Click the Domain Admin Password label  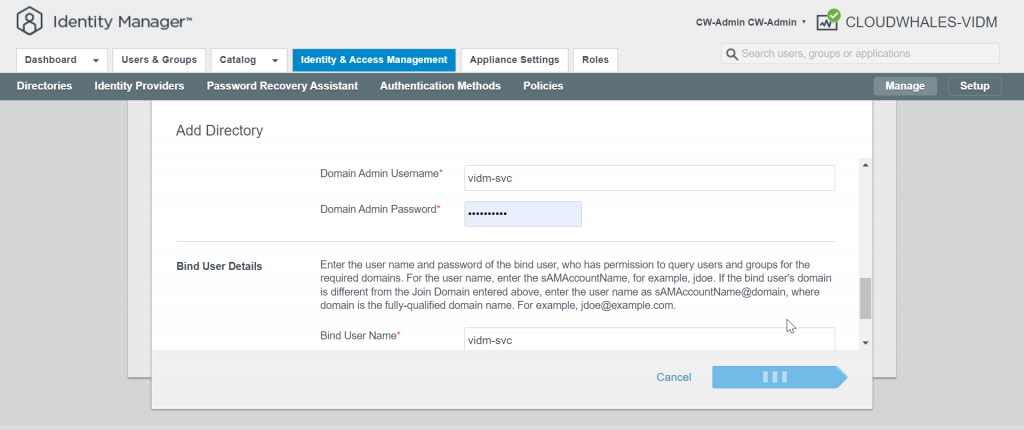point(381,209)
